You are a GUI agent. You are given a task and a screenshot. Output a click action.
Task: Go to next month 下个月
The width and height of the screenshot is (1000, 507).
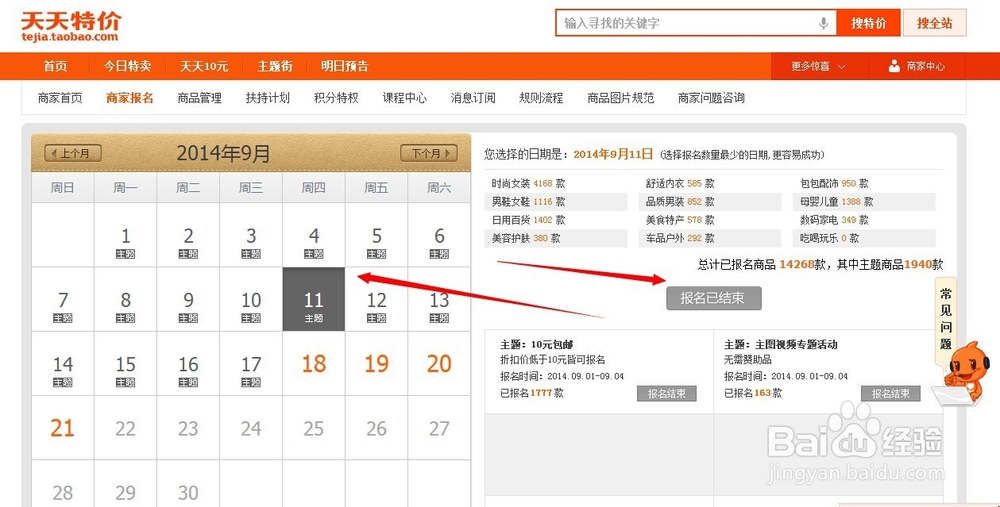(x=429, y=153)
